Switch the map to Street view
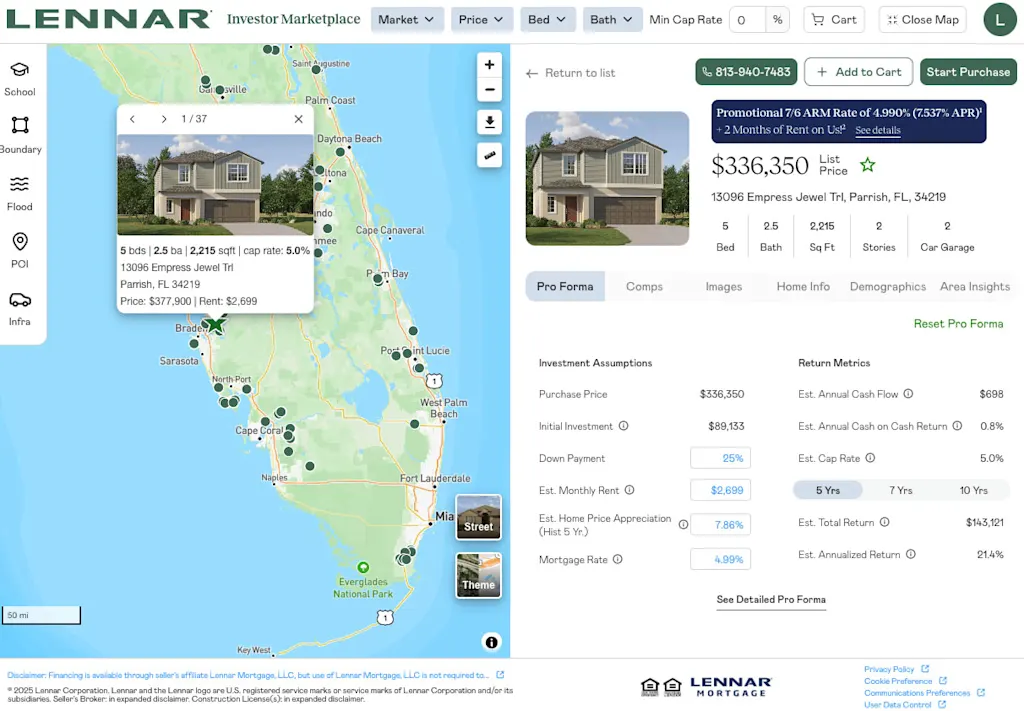 coord(478,516)
